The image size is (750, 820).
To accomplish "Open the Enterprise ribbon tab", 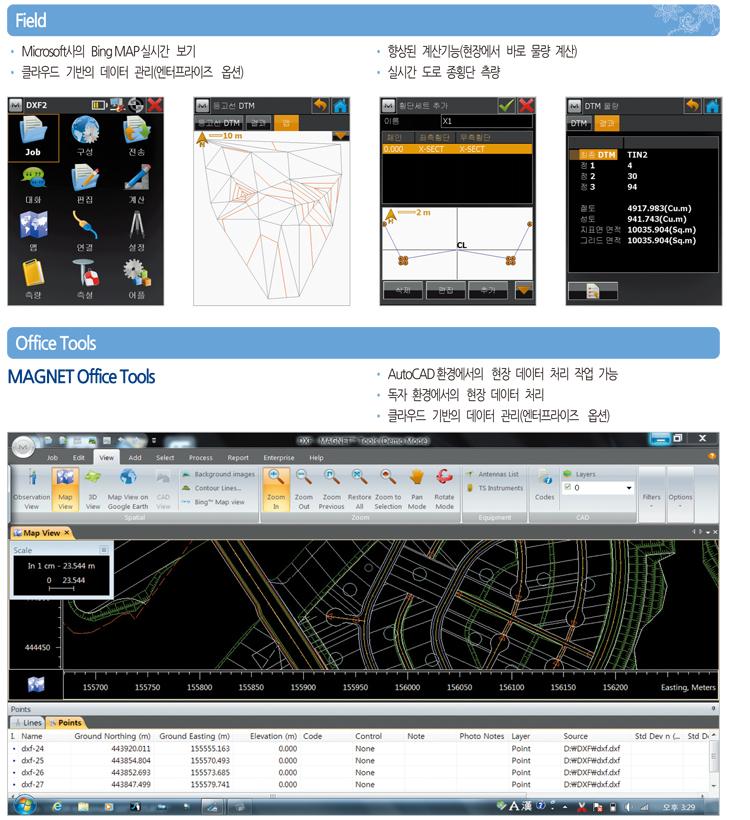I will tap(279, 458).
